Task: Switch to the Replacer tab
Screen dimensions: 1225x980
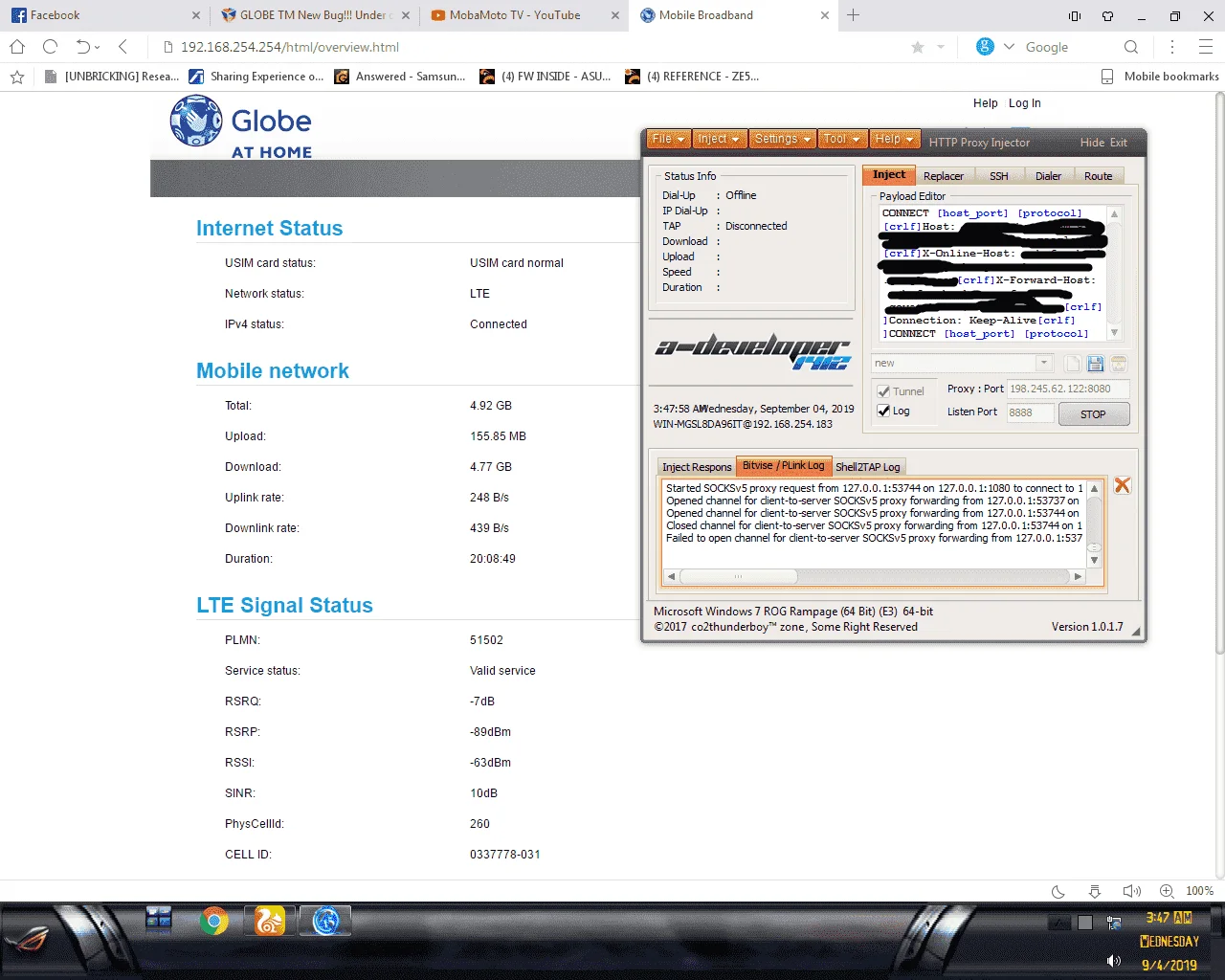Action: pyautogui.click(x=944, y=176)
